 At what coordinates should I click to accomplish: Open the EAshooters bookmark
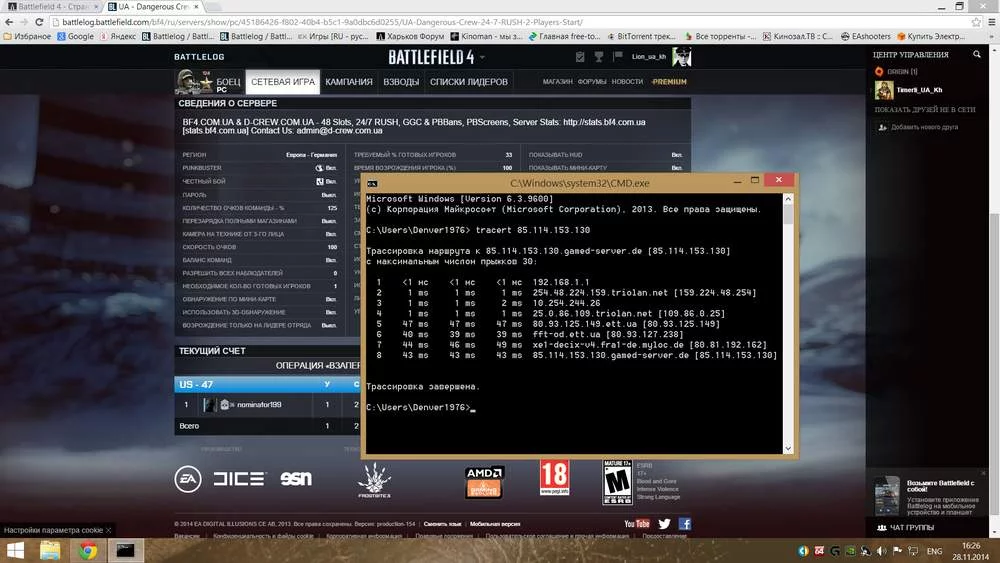point(867,36)
